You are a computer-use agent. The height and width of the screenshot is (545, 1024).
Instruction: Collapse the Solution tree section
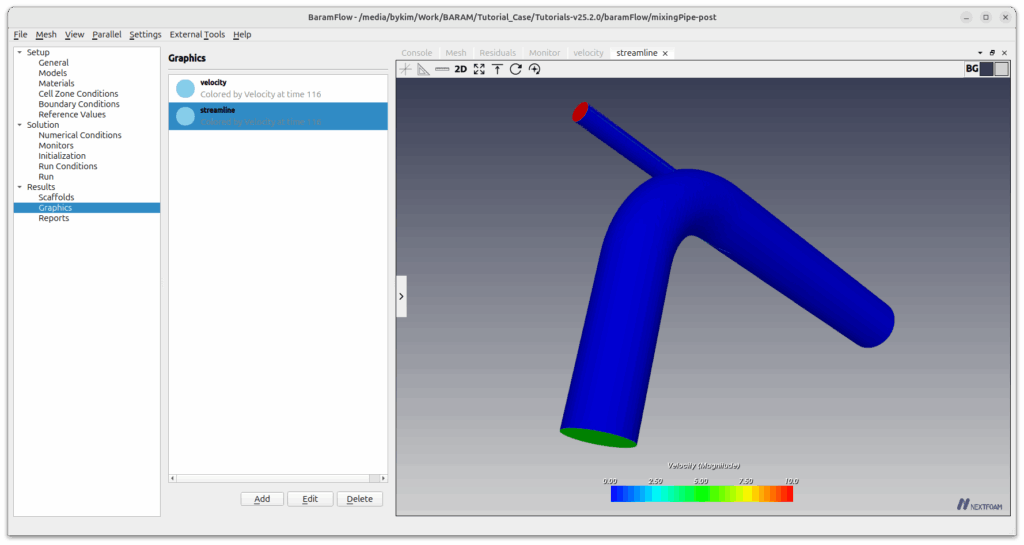coord(20,125)
